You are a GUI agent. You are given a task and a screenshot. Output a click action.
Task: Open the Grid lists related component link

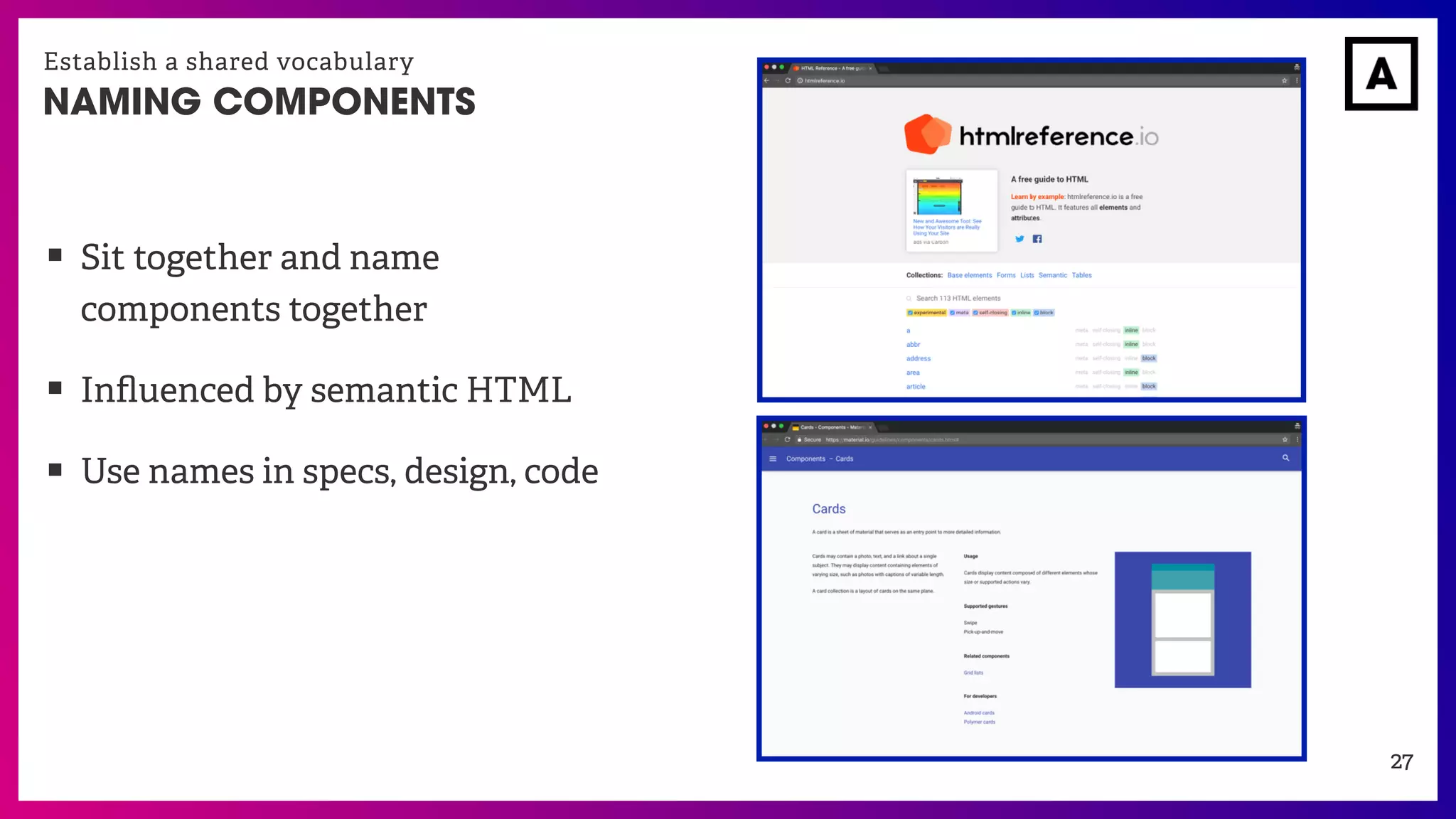[973, 673]
